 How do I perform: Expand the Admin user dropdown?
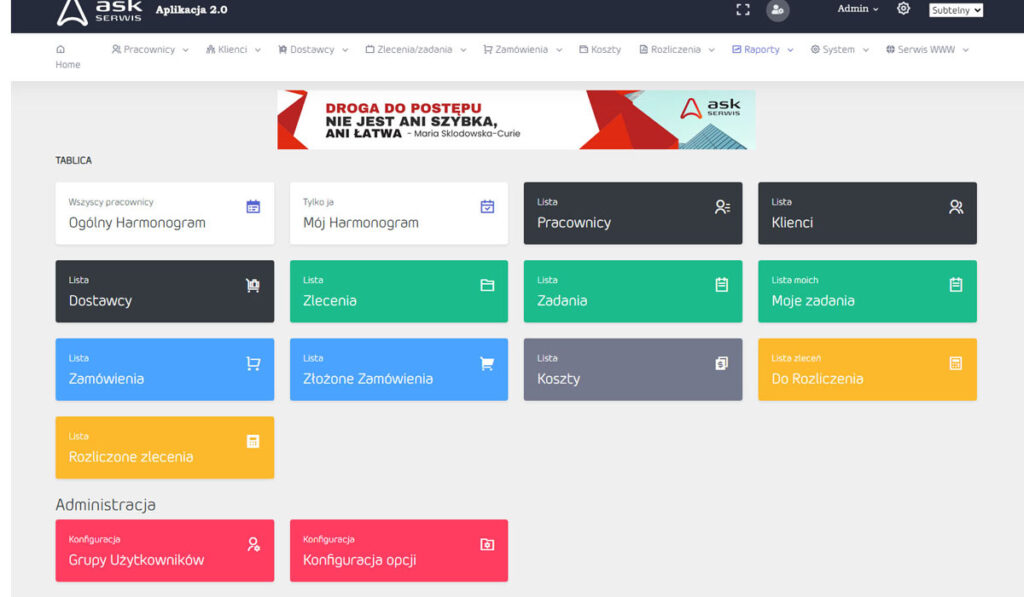pos(857,9)
